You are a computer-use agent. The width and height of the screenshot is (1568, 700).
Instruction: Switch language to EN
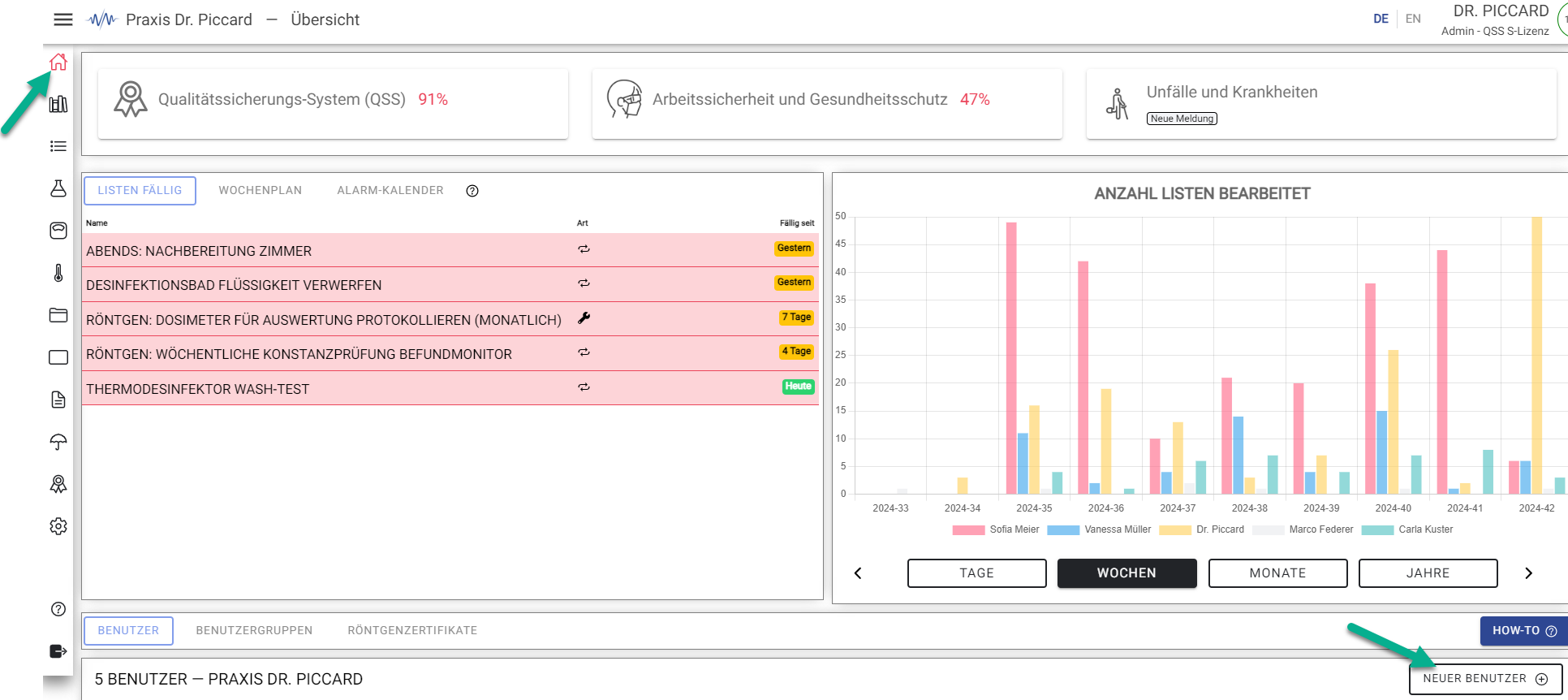pos(1413,19)
